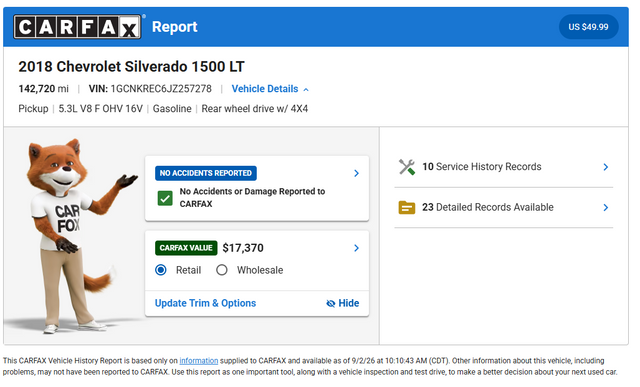Screen dimensions: 640x387
Task: Click the Pickup body type text
Action: pyautogui.click(x=33, y=109)
